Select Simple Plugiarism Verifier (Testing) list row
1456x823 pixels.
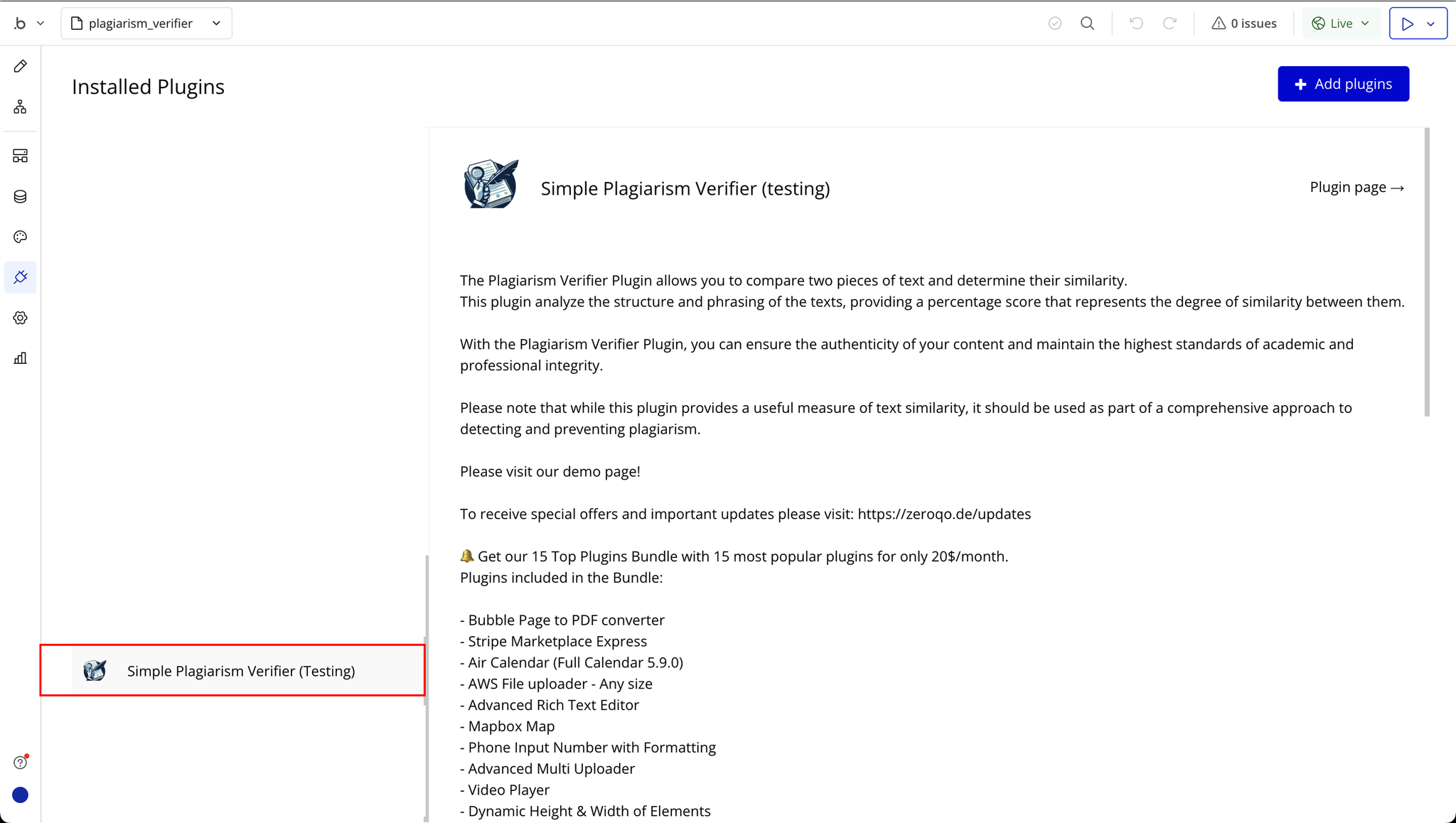[232, 670]
